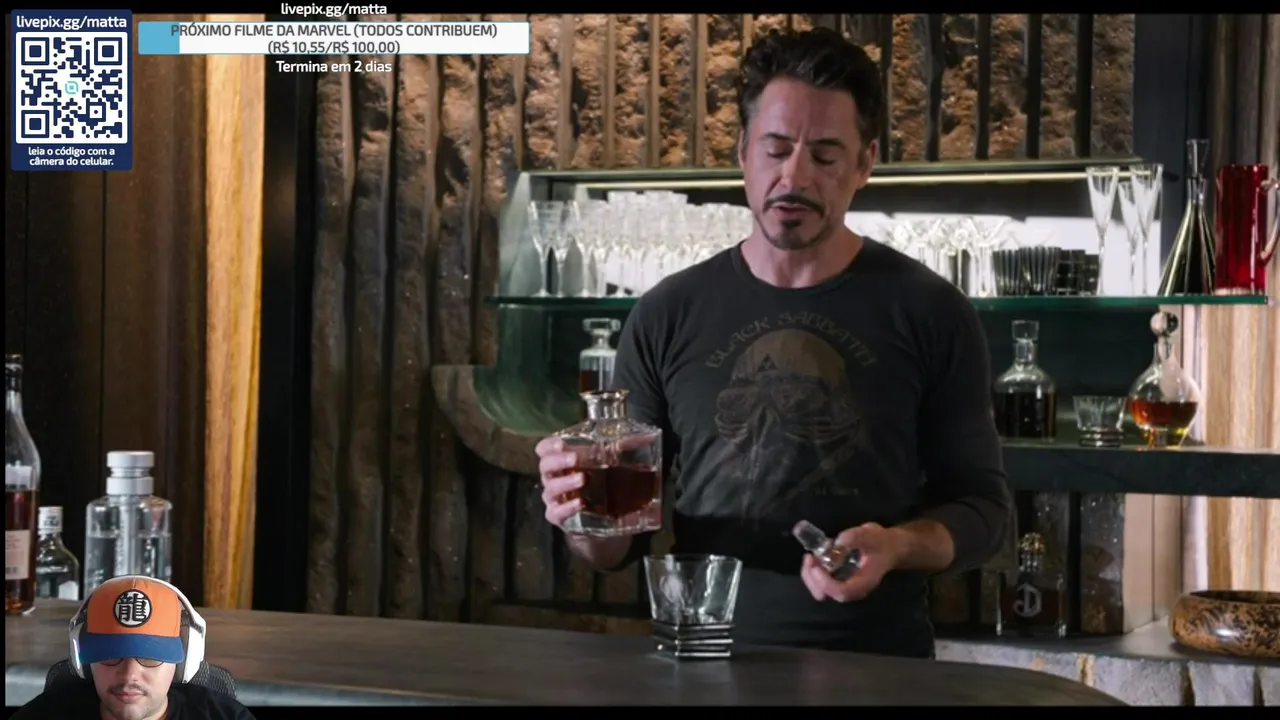Click the livepix.gg/matta label above QR code

(x=71, y=21)
